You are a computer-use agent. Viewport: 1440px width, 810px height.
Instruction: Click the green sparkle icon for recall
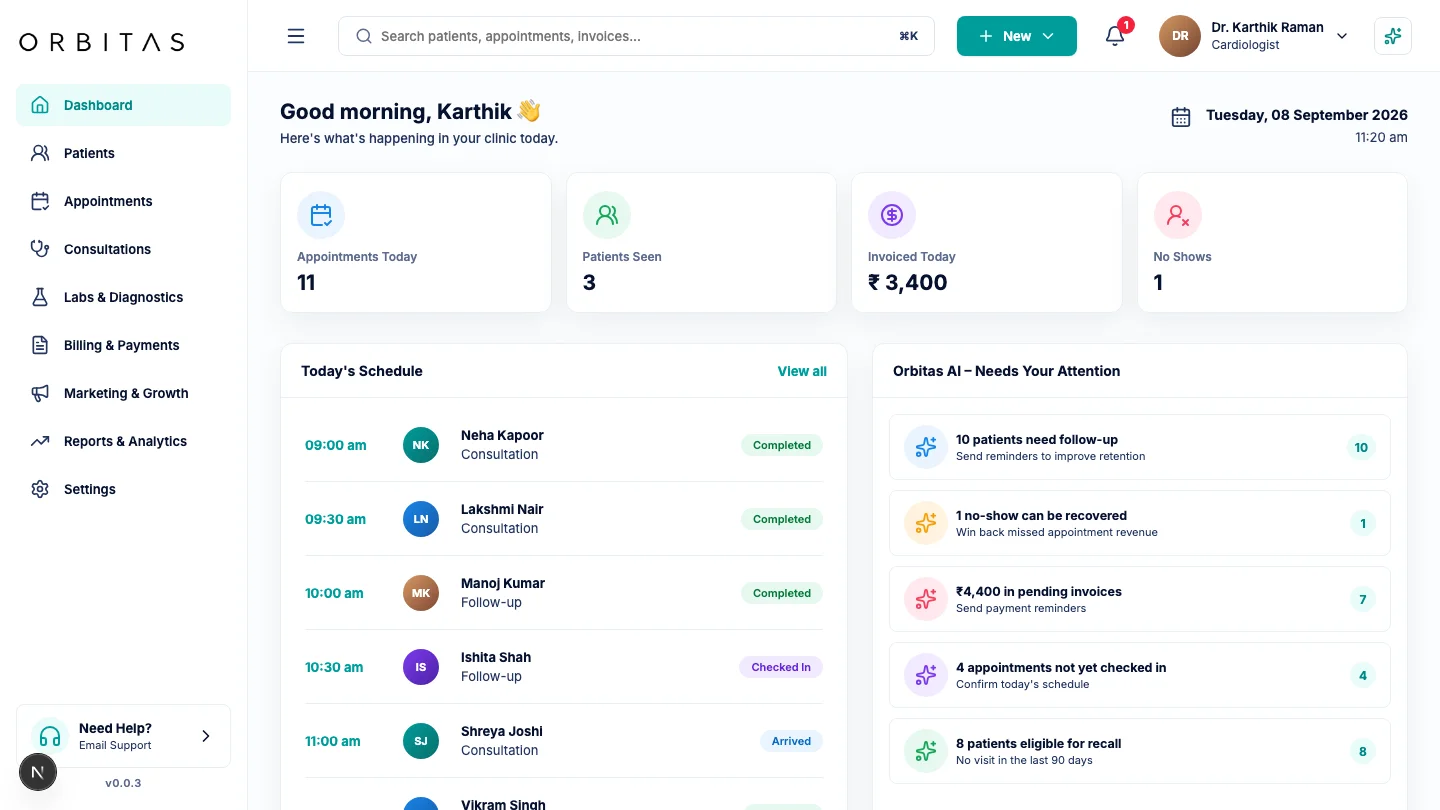[x=926, y=751]
